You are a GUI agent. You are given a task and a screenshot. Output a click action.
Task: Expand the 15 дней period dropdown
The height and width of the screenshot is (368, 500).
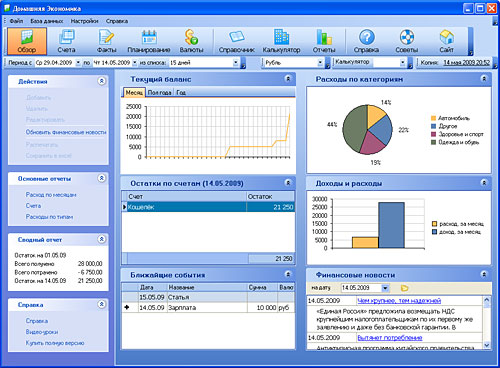[236, 62]
